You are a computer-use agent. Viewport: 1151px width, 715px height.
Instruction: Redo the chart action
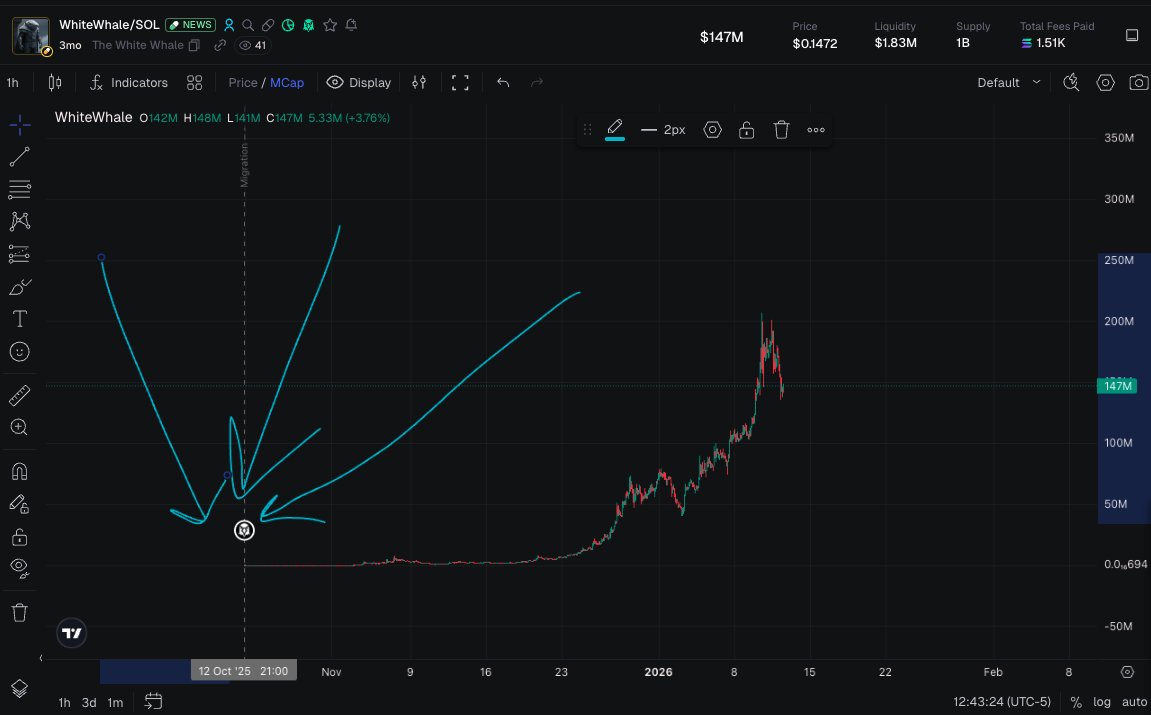537,83
